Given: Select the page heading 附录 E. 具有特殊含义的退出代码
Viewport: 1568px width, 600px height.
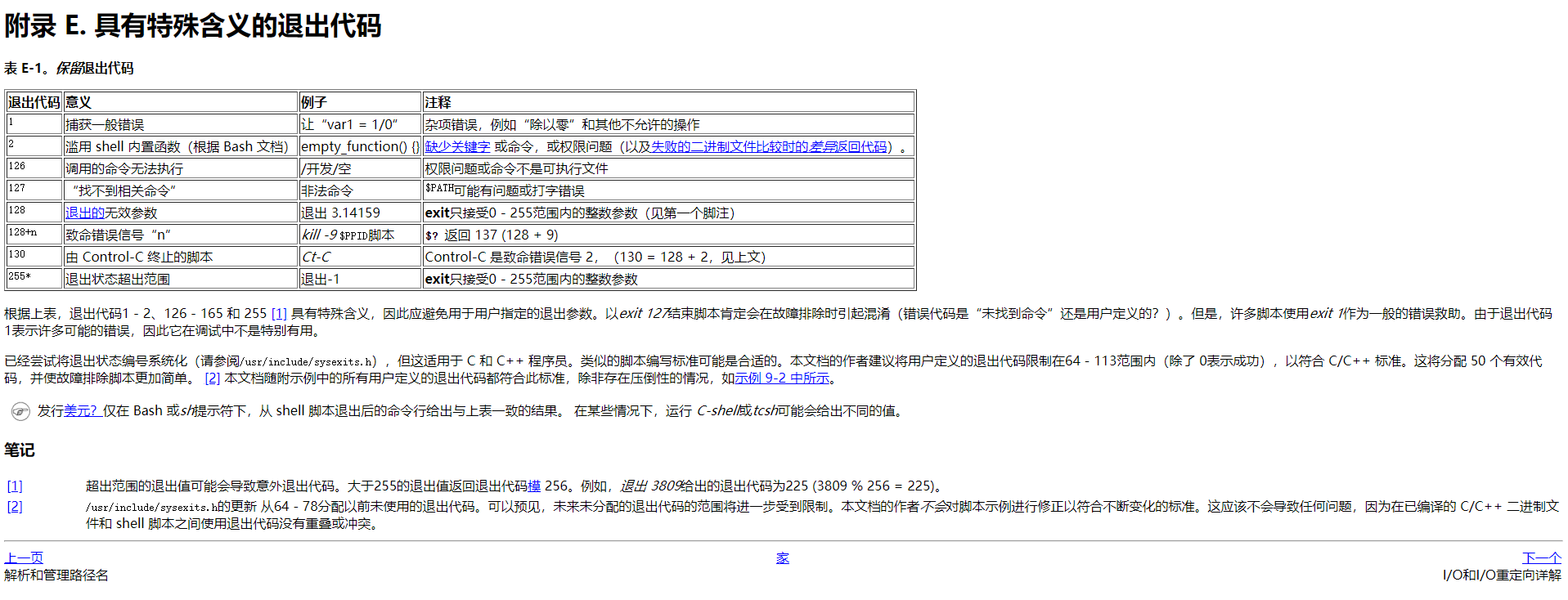Looking at the screenshot, I should (x=193, y=25).
